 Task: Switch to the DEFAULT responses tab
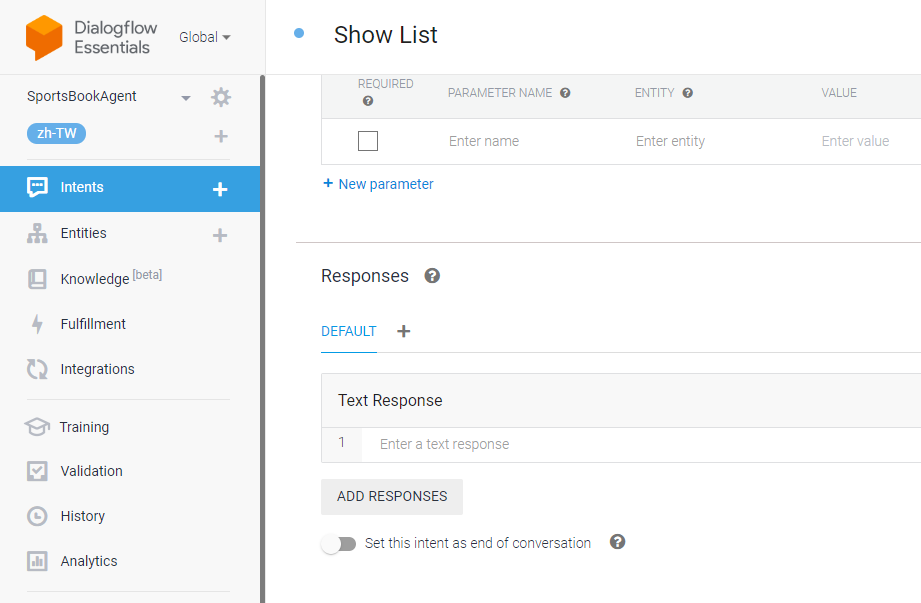tap(349, 331)
